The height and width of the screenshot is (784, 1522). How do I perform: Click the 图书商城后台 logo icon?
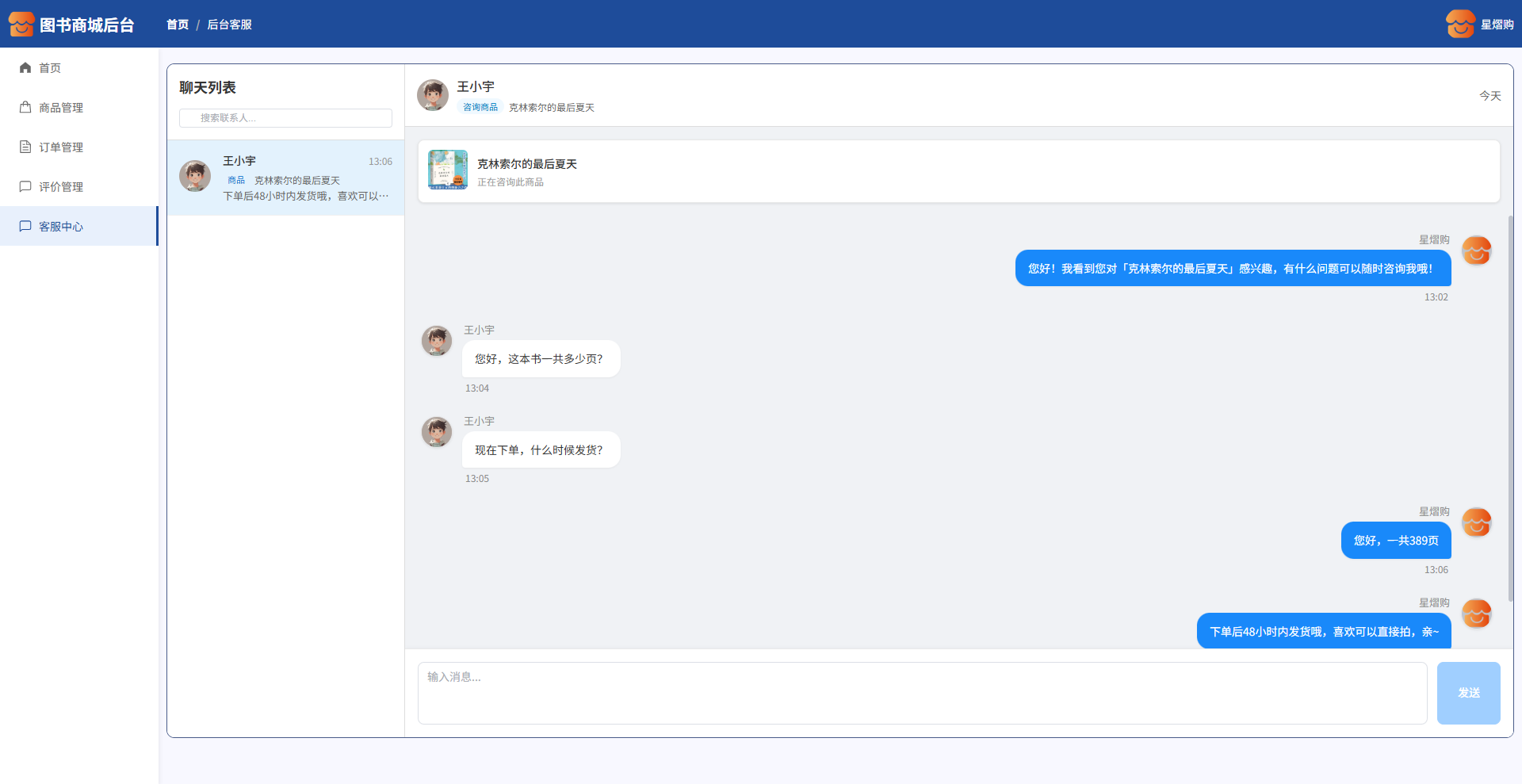coord(21,25)
